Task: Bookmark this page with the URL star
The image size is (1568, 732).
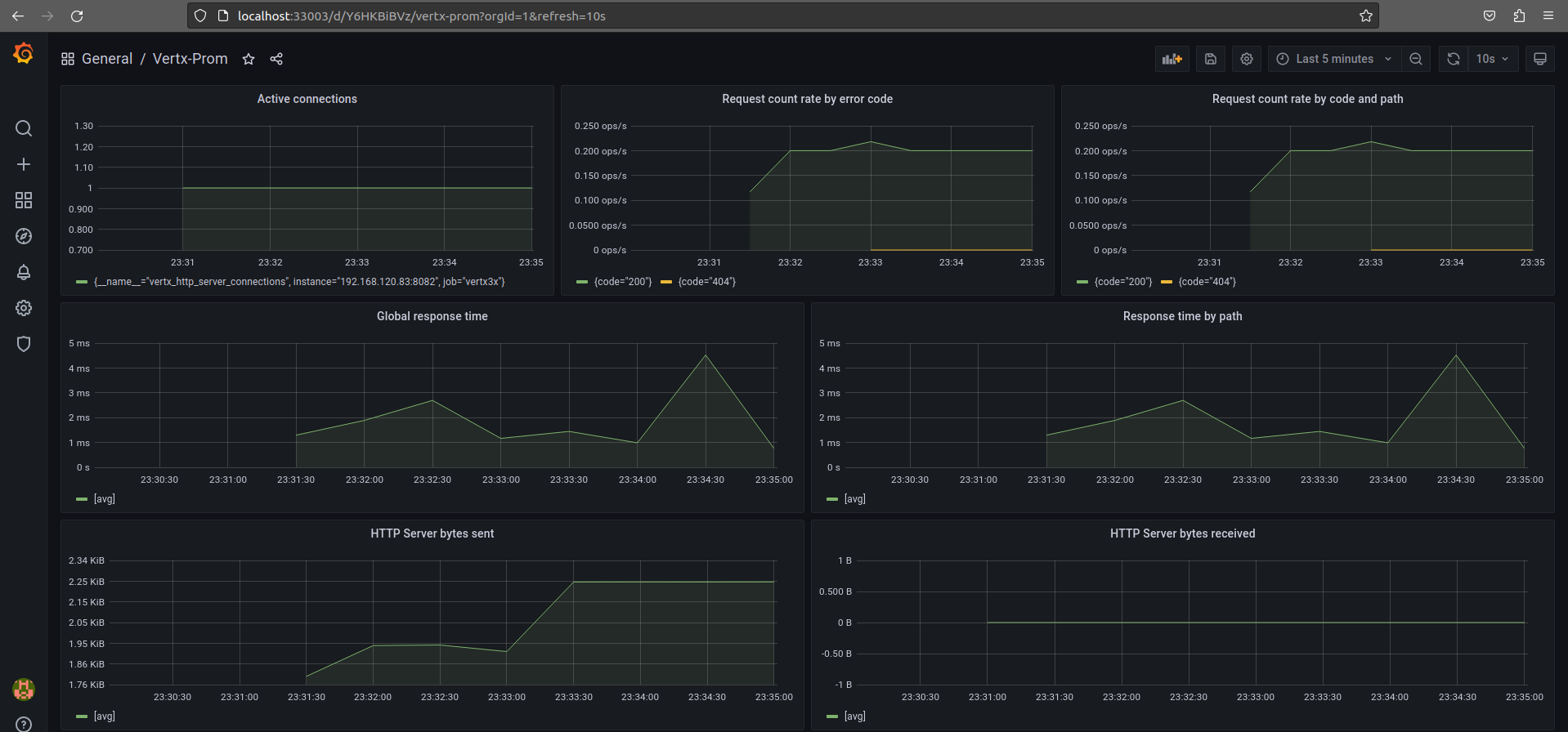Action: click(1365, 16)
